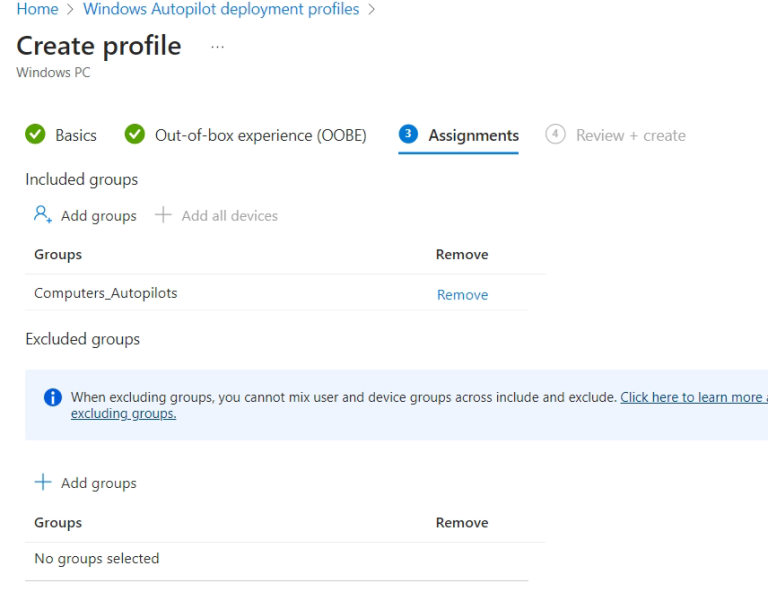Click Groups column header under Included groups
The height and width of the screenshot is (592, 768).
click(x=58, y=255)
